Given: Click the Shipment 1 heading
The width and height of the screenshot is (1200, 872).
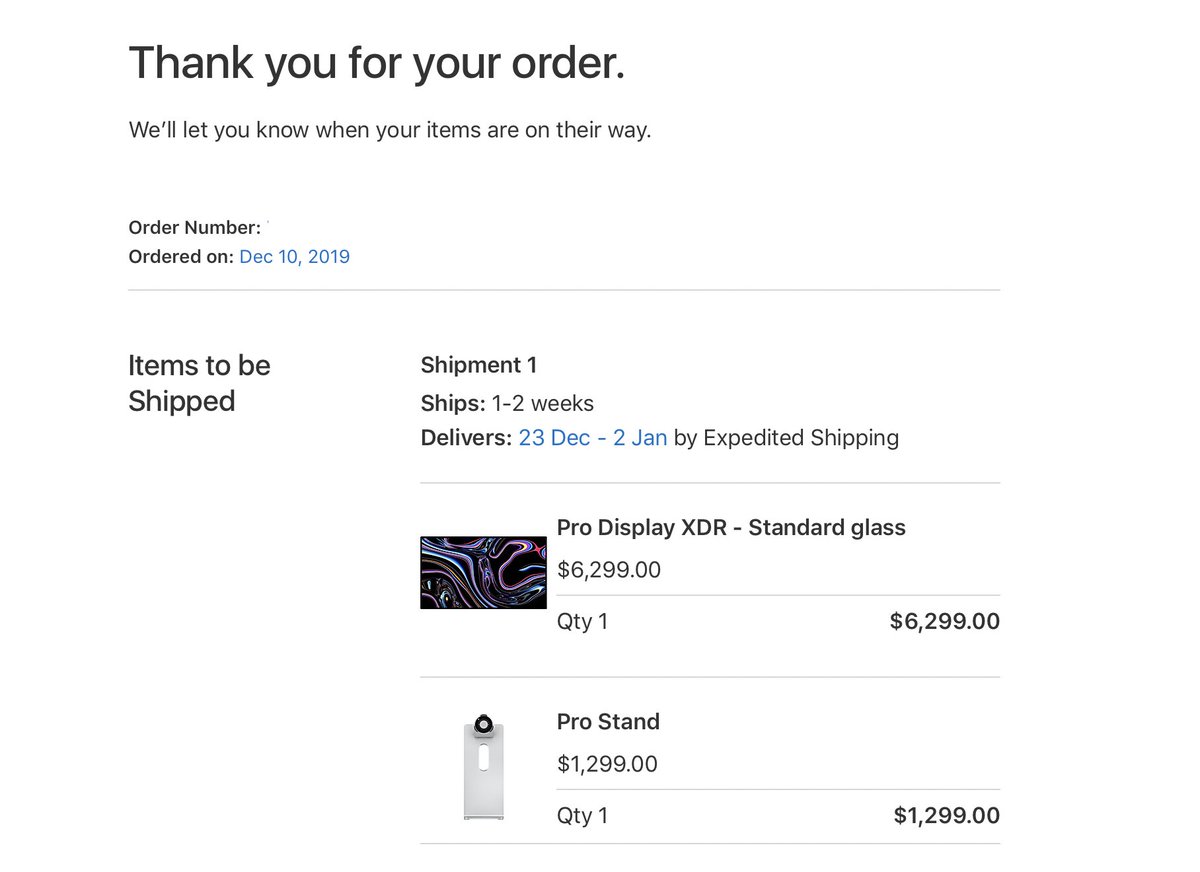Looking at the screenshot, I should (x=479, y=365).
